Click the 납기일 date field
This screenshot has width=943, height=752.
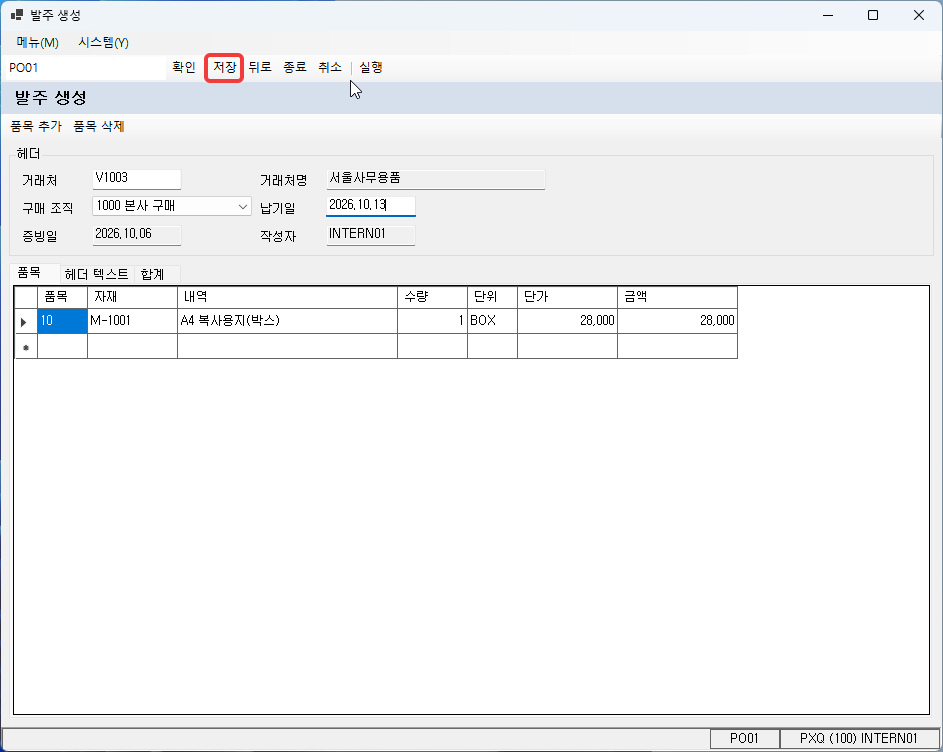click(x=370, y=206)
